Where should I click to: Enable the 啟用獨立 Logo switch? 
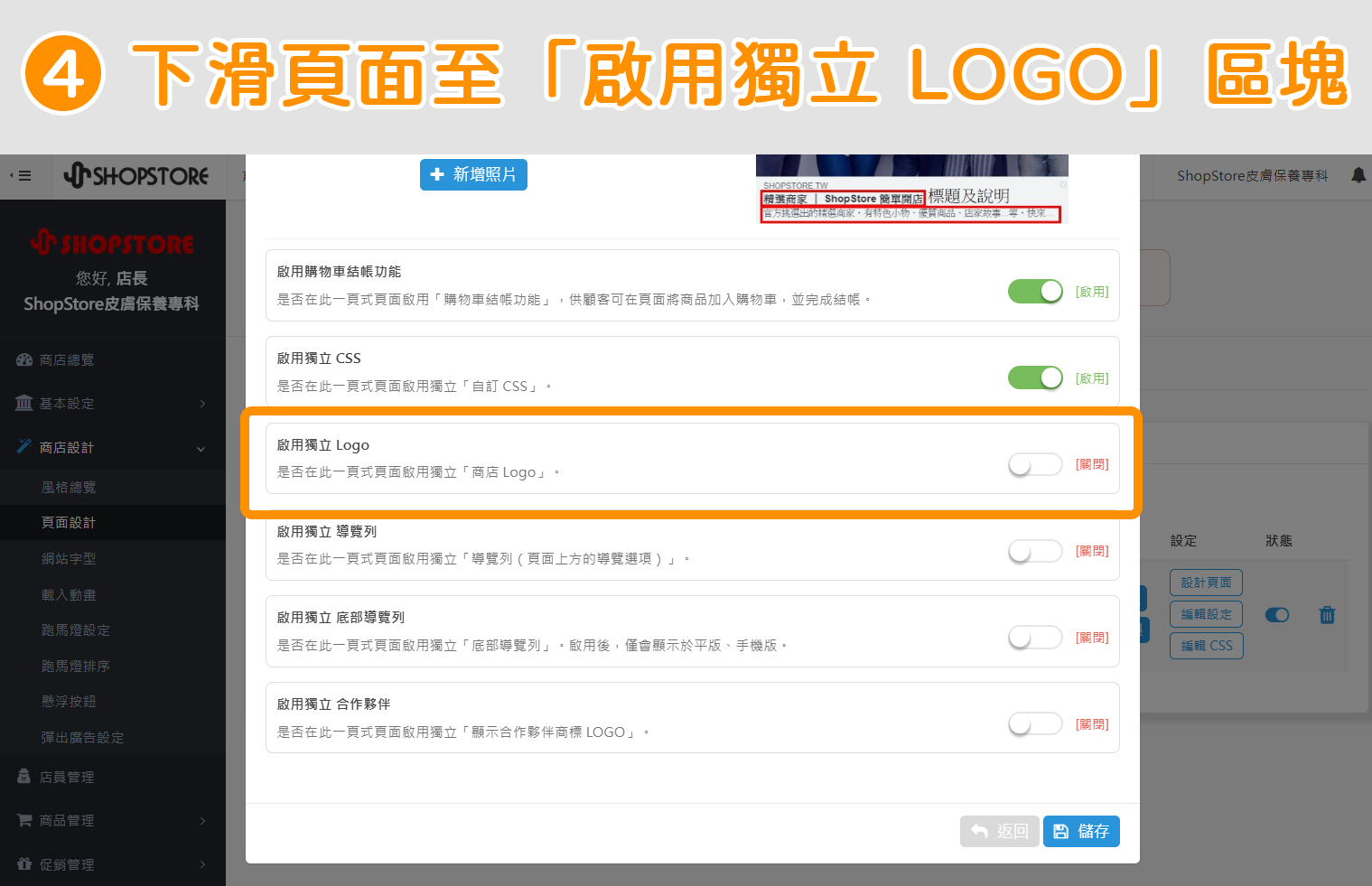tap(1035, 464)
